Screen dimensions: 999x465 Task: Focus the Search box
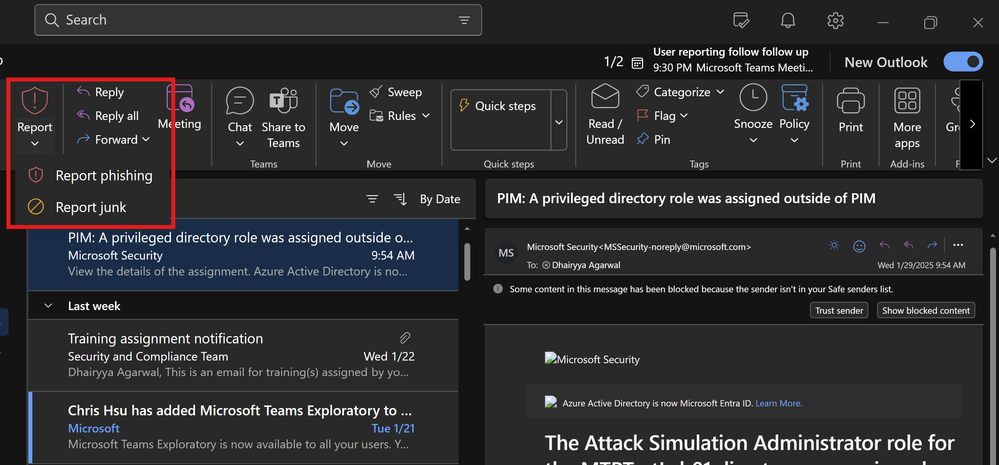[258, 20]
